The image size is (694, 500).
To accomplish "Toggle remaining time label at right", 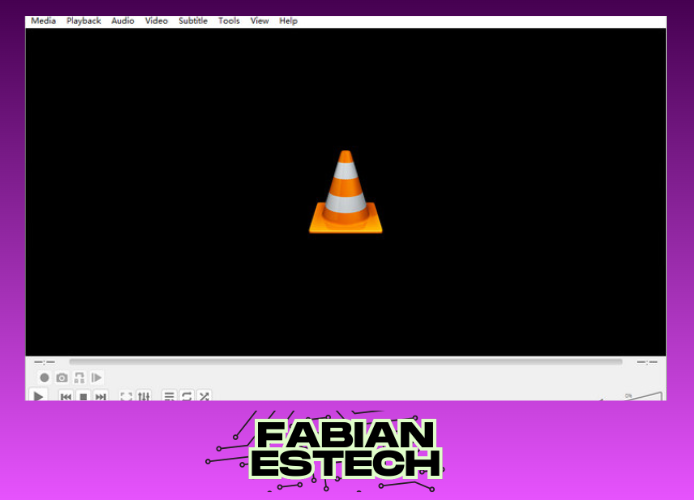I will (x=647, y=362).
